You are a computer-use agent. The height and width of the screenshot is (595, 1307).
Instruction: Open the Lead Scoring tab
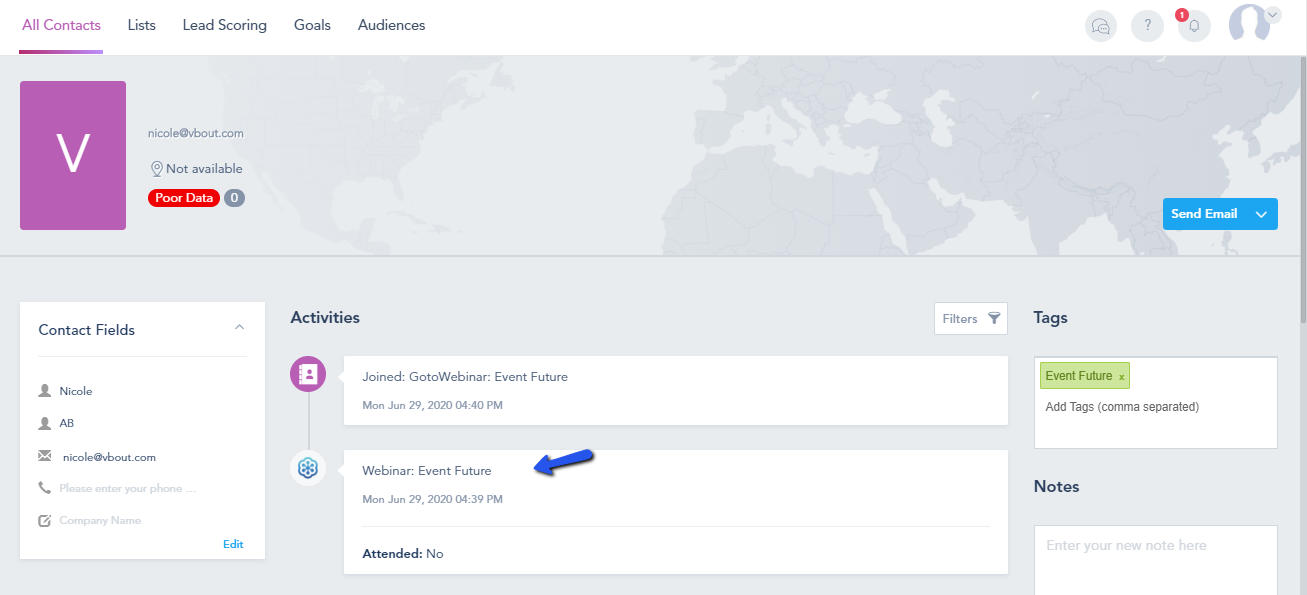[225, 25]
